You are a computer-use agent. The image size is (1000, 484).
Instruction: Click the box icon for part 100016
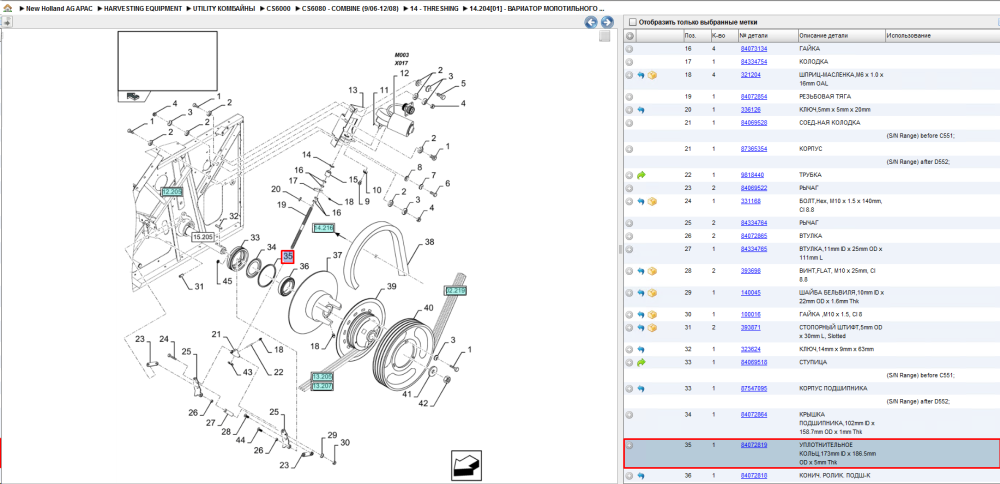click(652, 314)
